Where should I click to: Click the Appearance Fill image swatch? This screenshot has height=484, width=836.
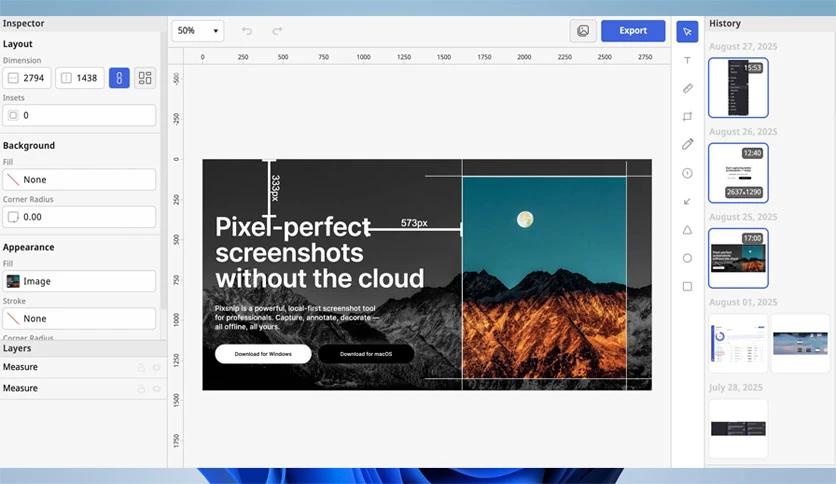(x=13, y=281)
